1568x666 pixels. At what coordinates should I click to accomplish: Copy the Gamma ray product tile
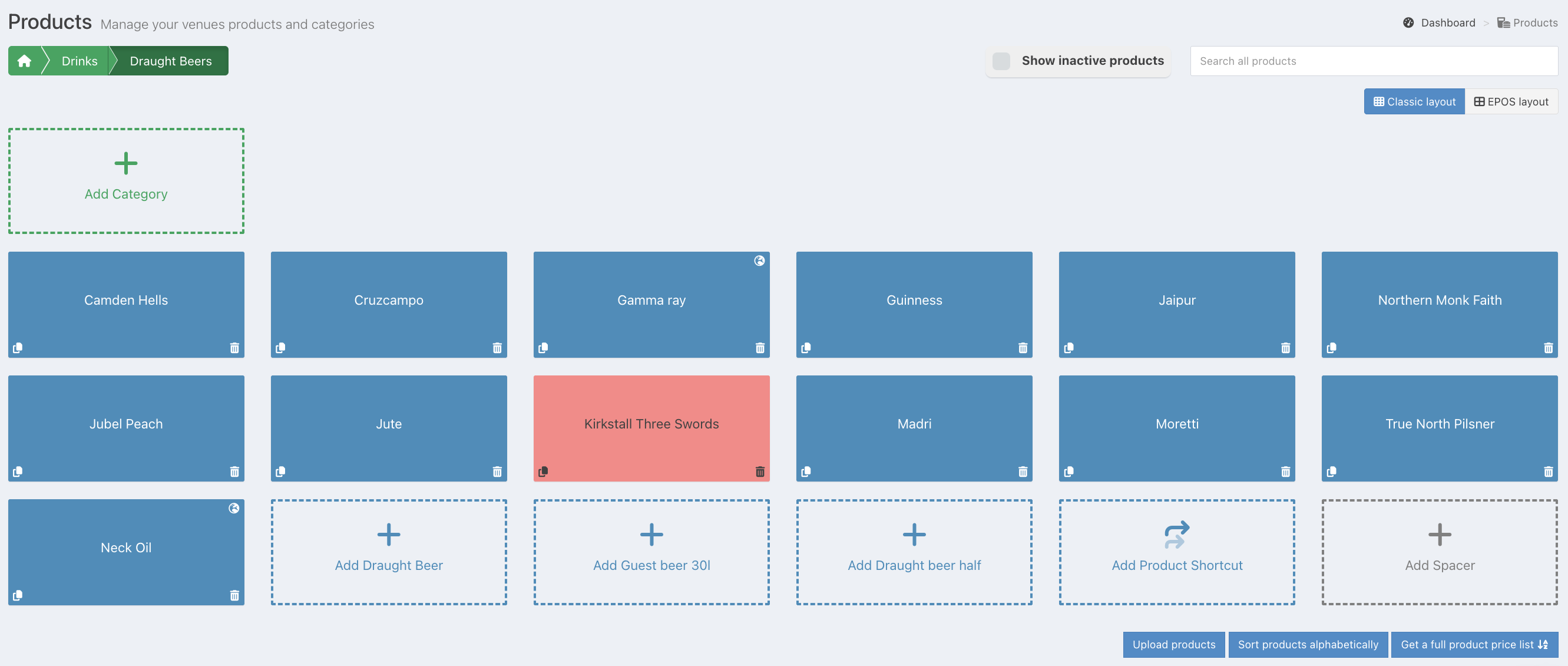[x=544, y=348]
